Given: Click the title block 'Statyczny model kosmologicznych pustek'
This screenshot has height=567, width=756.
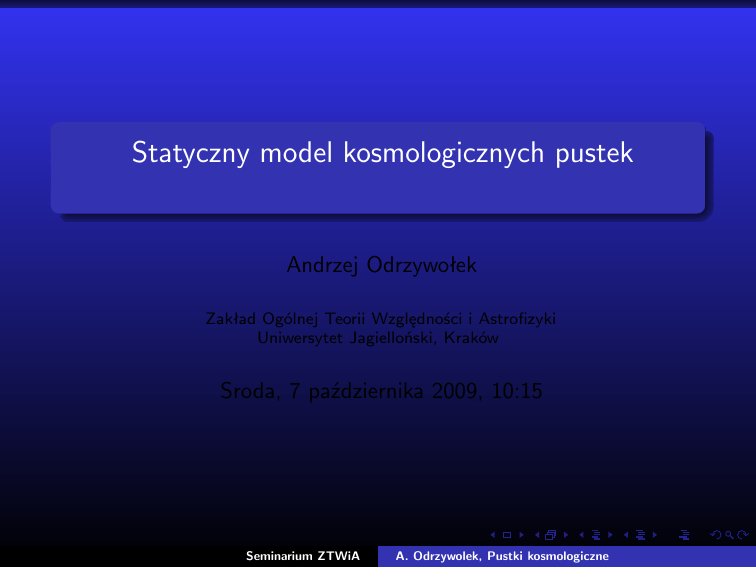Looking at the screenshot, I should (378, 155).
